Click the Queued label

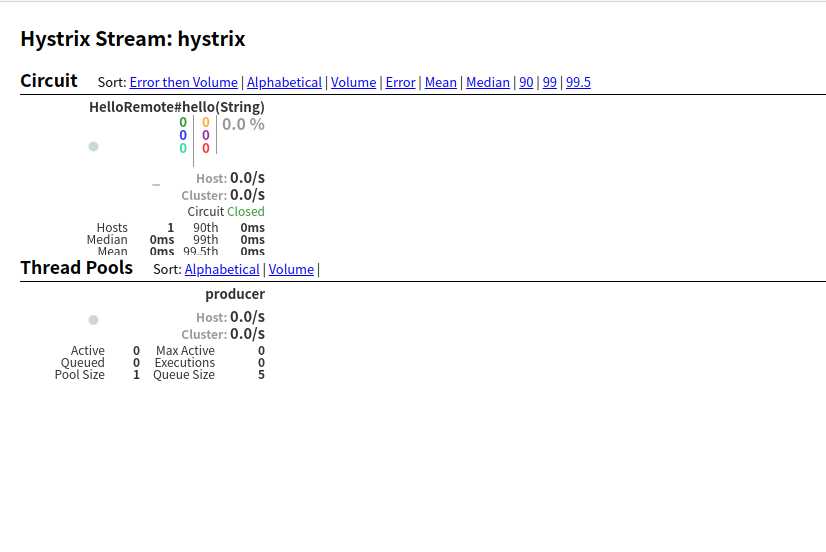pos(83,362)
